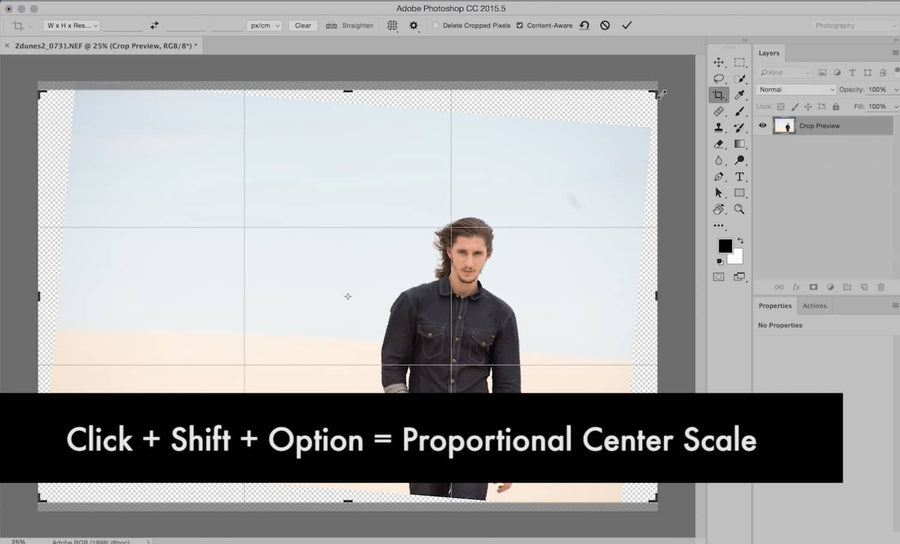
Task: Toggle lock image pixels
Action: click(794, 107)
